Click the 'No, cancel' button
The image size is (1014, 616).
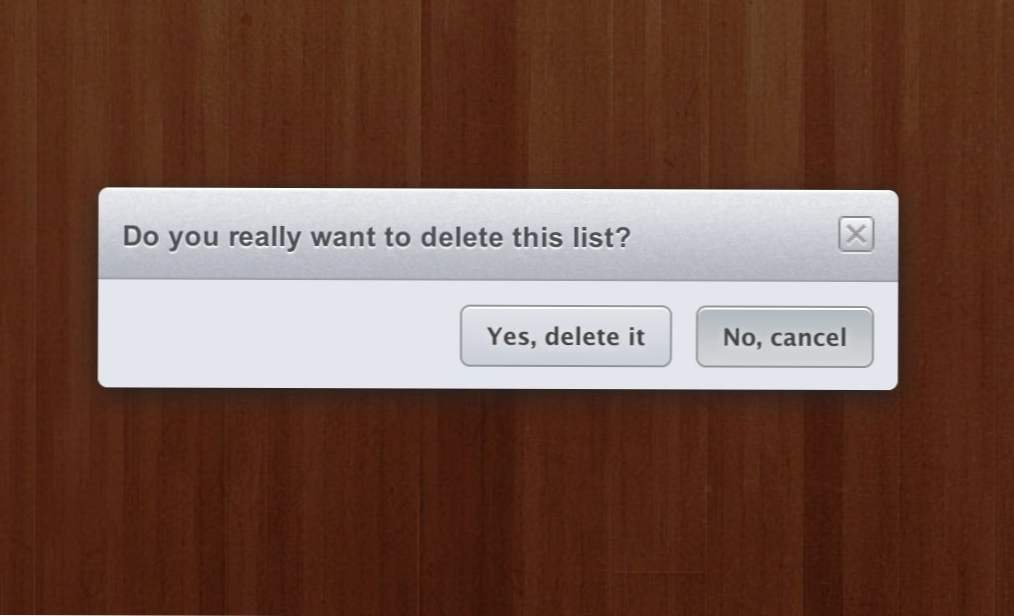784,337
